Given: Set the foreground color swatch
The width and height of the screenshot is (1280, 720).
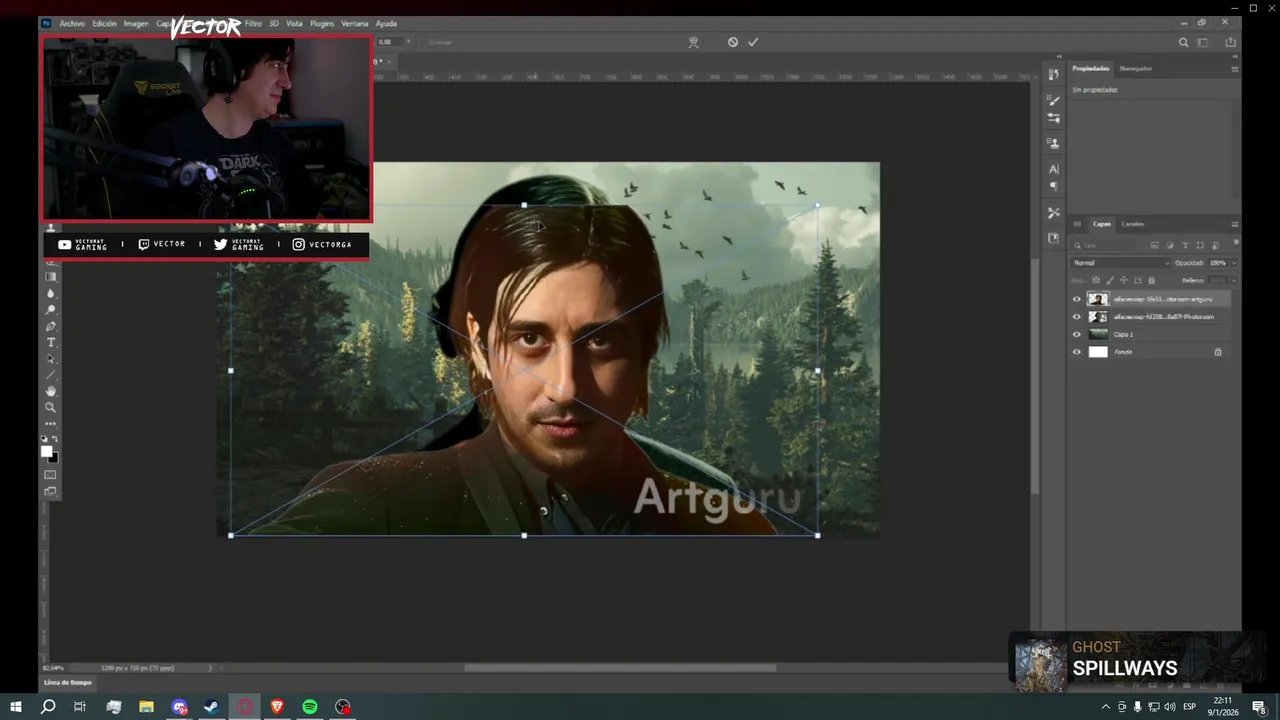Looking at the screenshot, I should coord(46,451).
